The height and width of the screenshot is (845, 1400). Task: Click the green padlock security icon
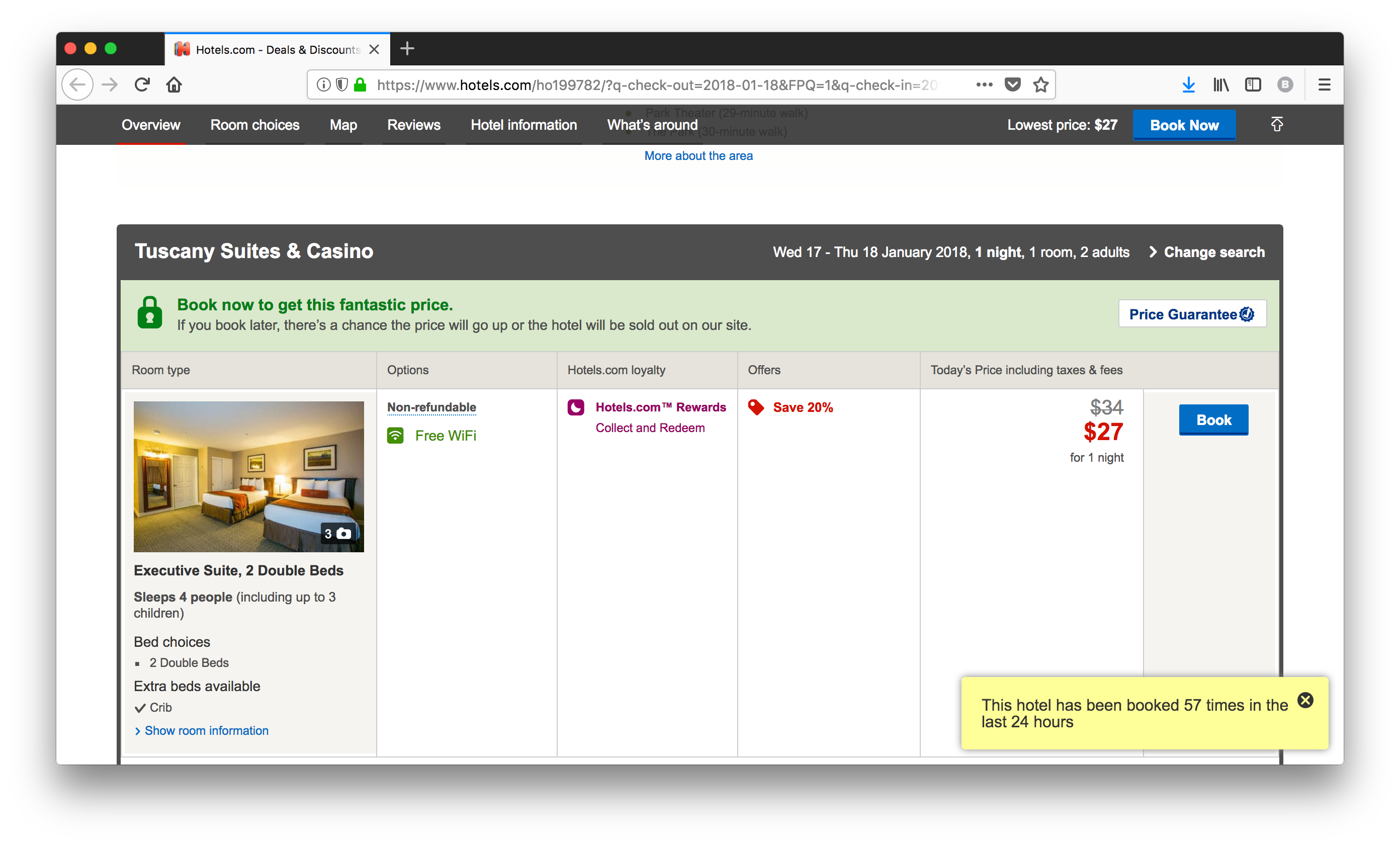tap(360, 84)
